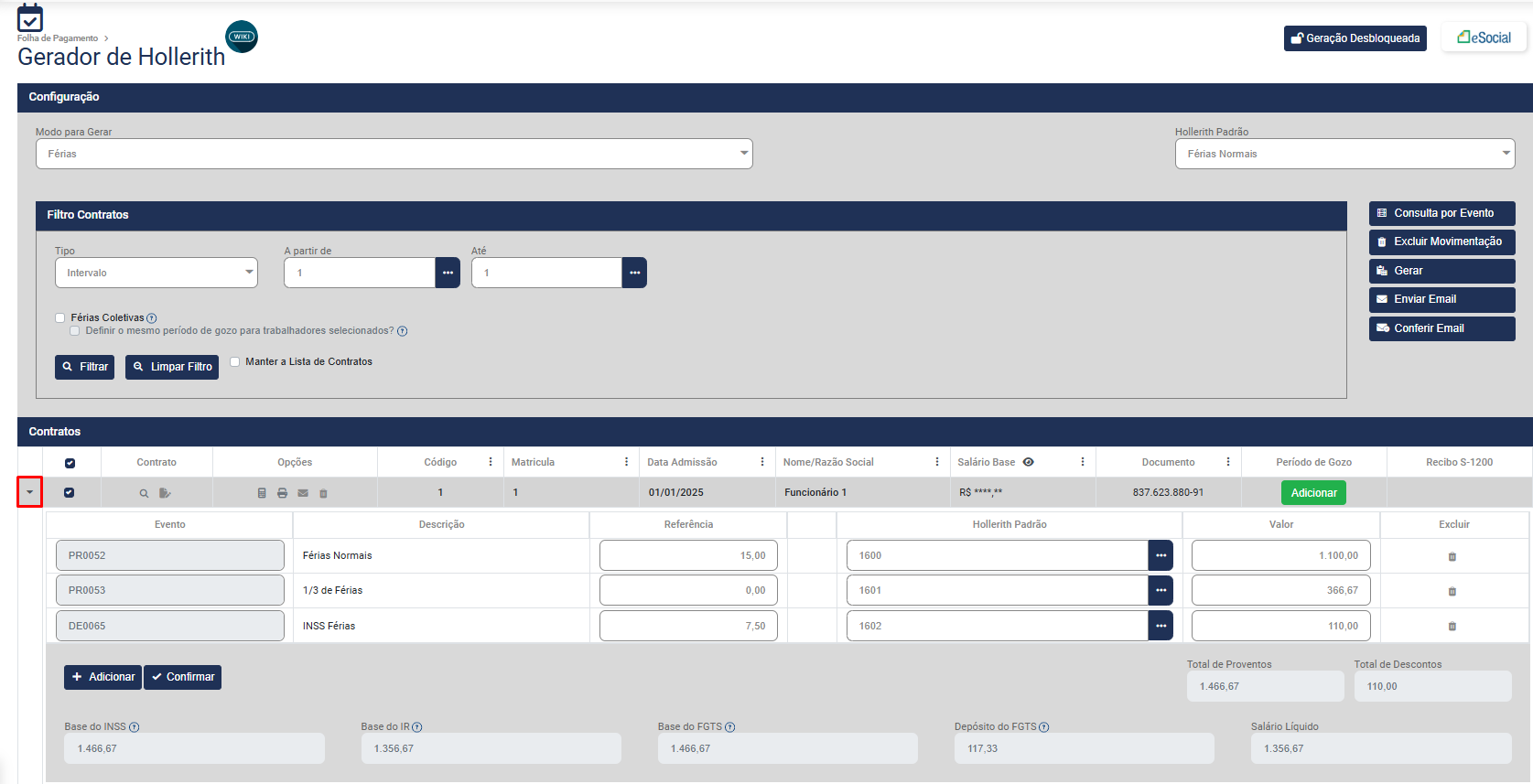Click the Valor field for Férias Normais
The width and height of the screenshot is (1533, 784).
(x=1280, y=555)
